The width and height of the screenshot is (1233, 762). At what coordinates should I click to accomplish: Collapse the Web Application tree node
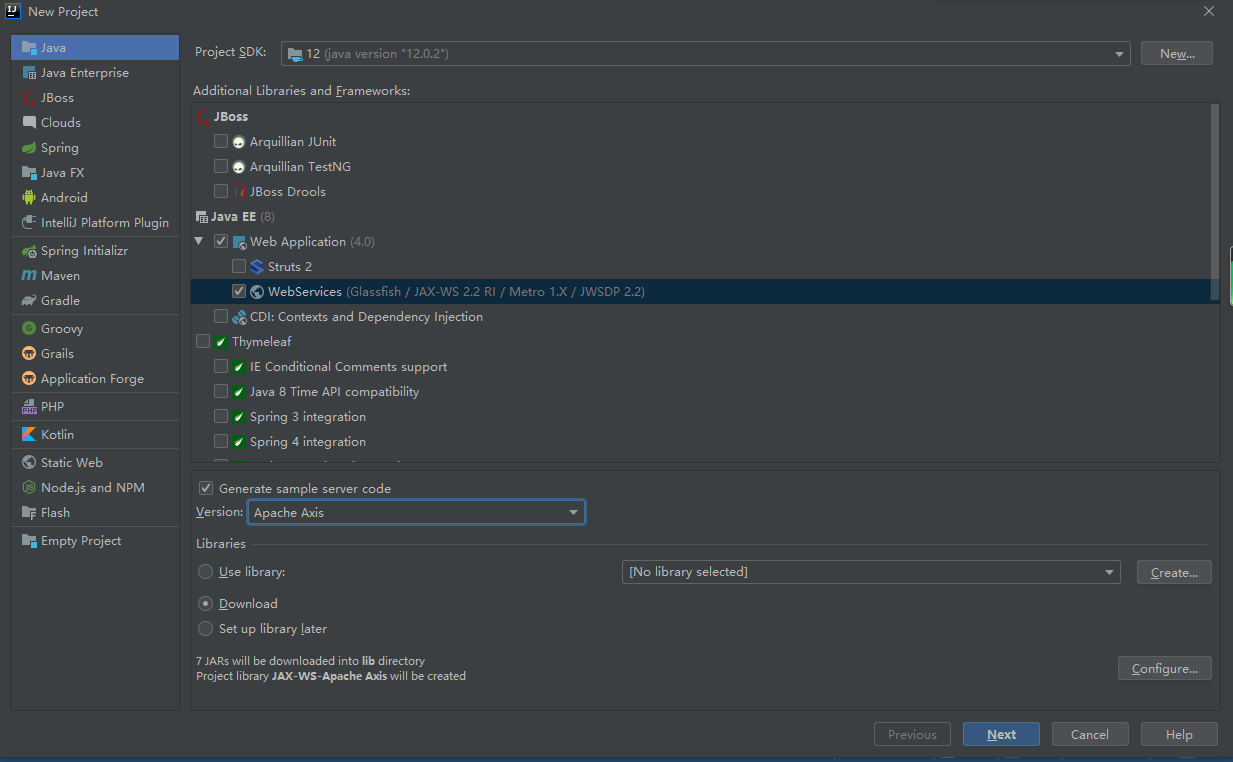coord(199,241)
